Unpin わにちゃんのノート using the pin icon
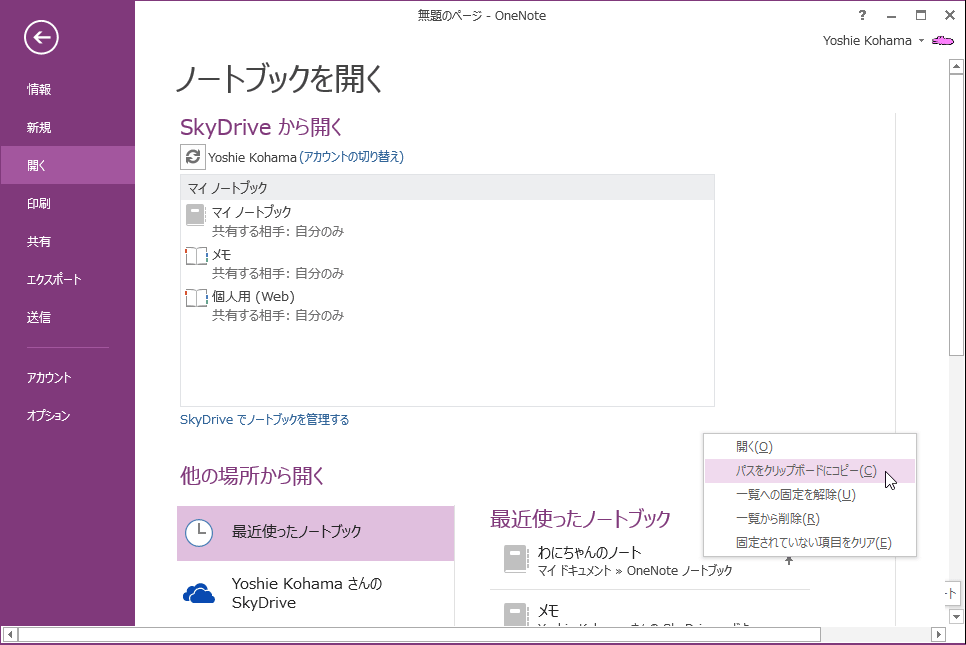966x645 pixels. pos(789,560)
